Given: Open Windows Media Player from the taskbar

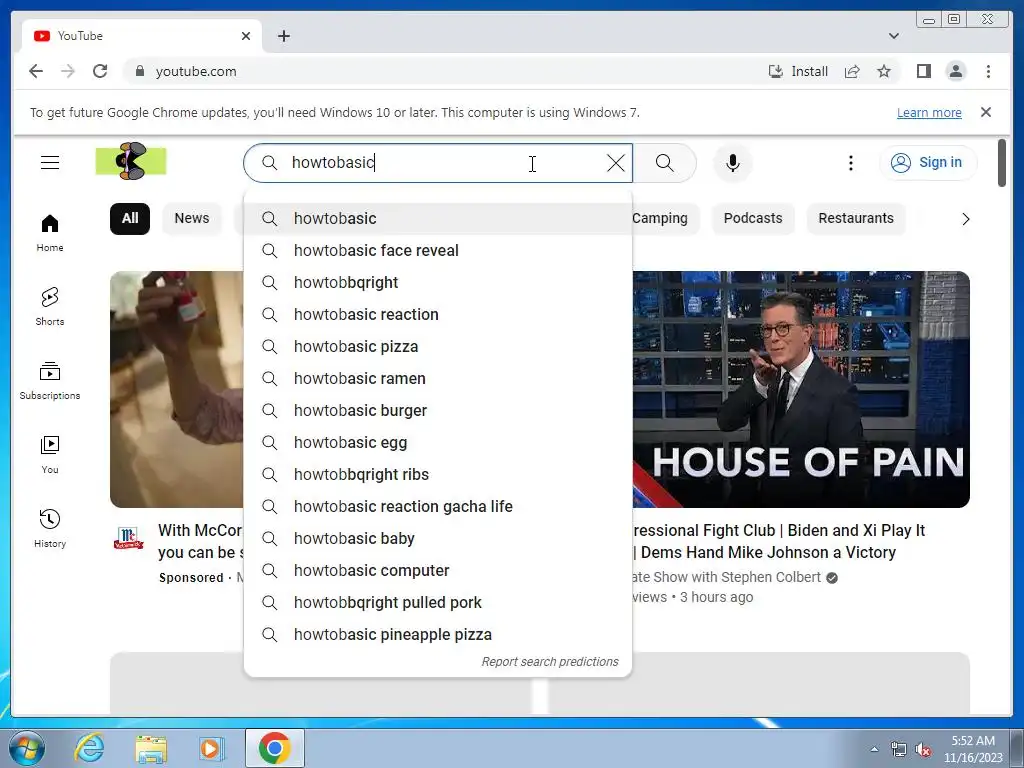Looking at the screenshot, I should click(211, 748).
